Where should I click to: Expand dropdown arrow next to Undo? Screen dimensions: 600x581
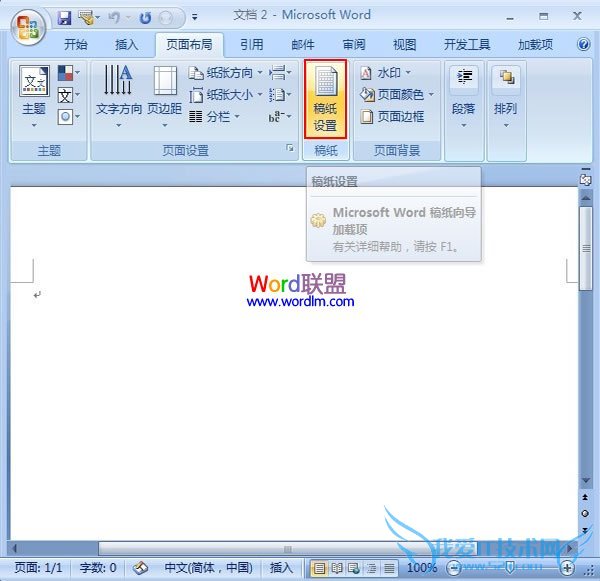click(x=128, y=18)
